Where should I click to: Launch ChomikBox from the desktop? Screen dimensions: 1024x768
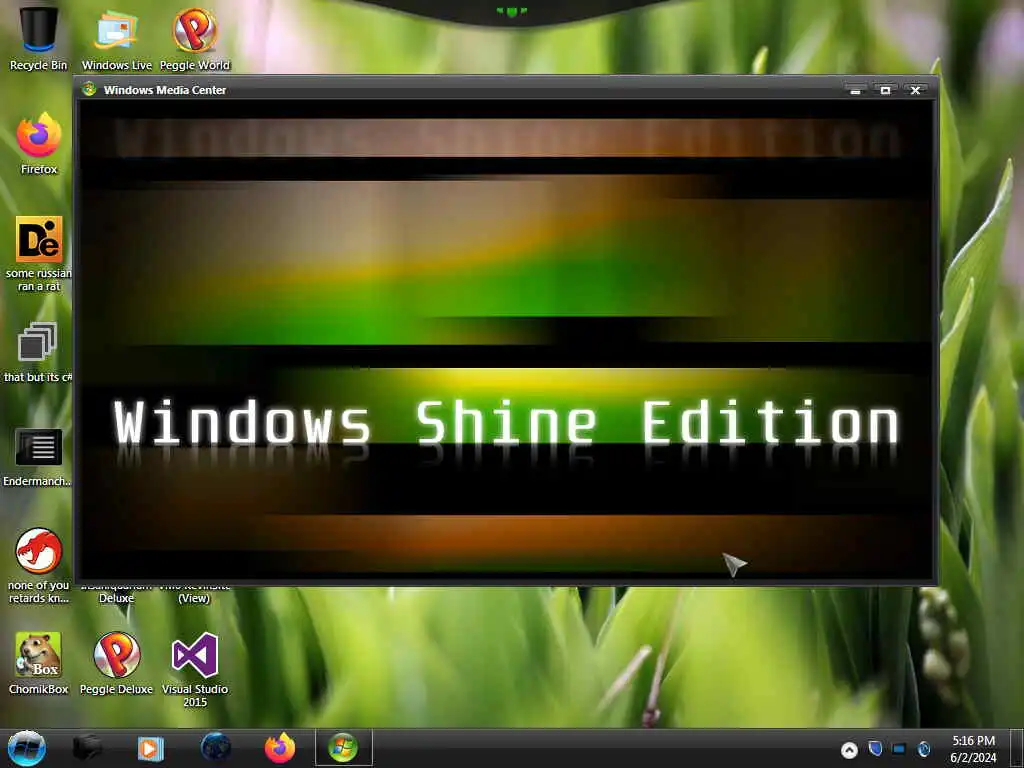pos(39,663)
